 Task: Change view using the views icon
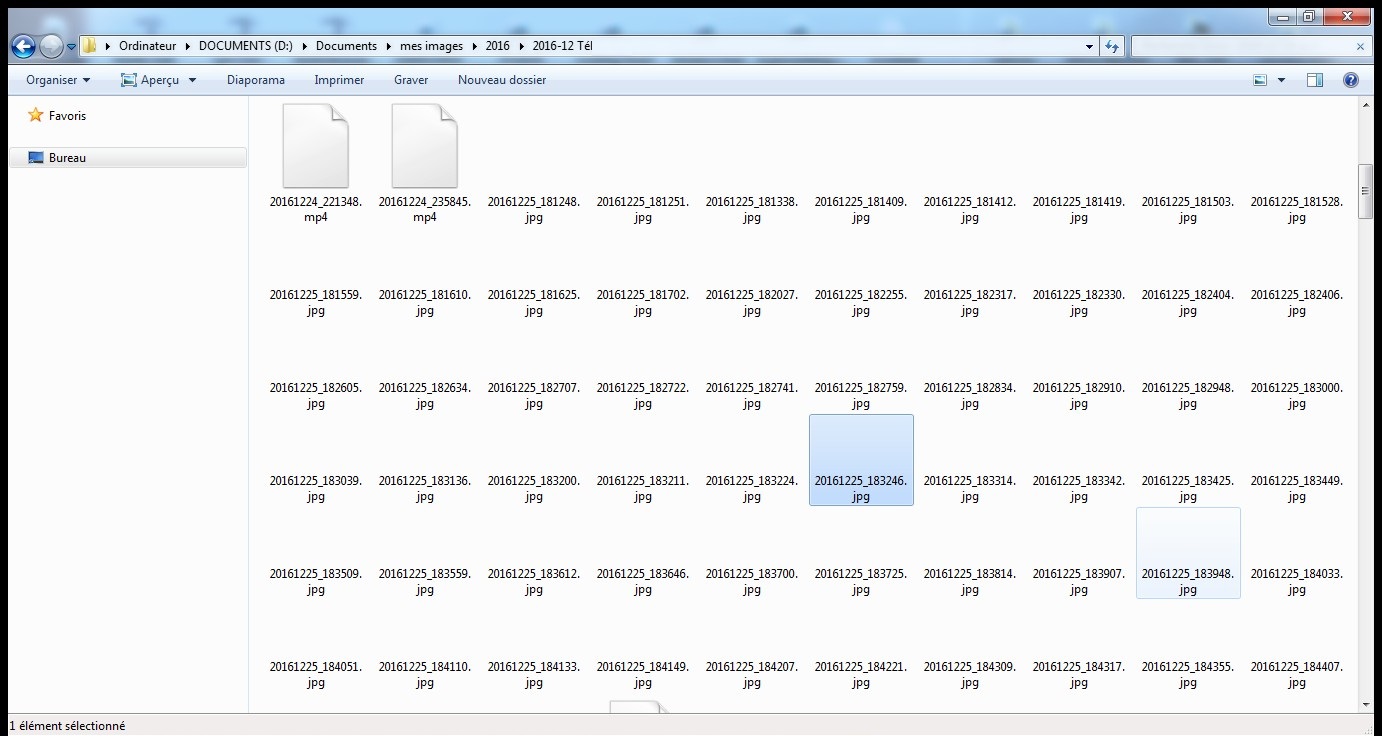(x=1258, y=79)
